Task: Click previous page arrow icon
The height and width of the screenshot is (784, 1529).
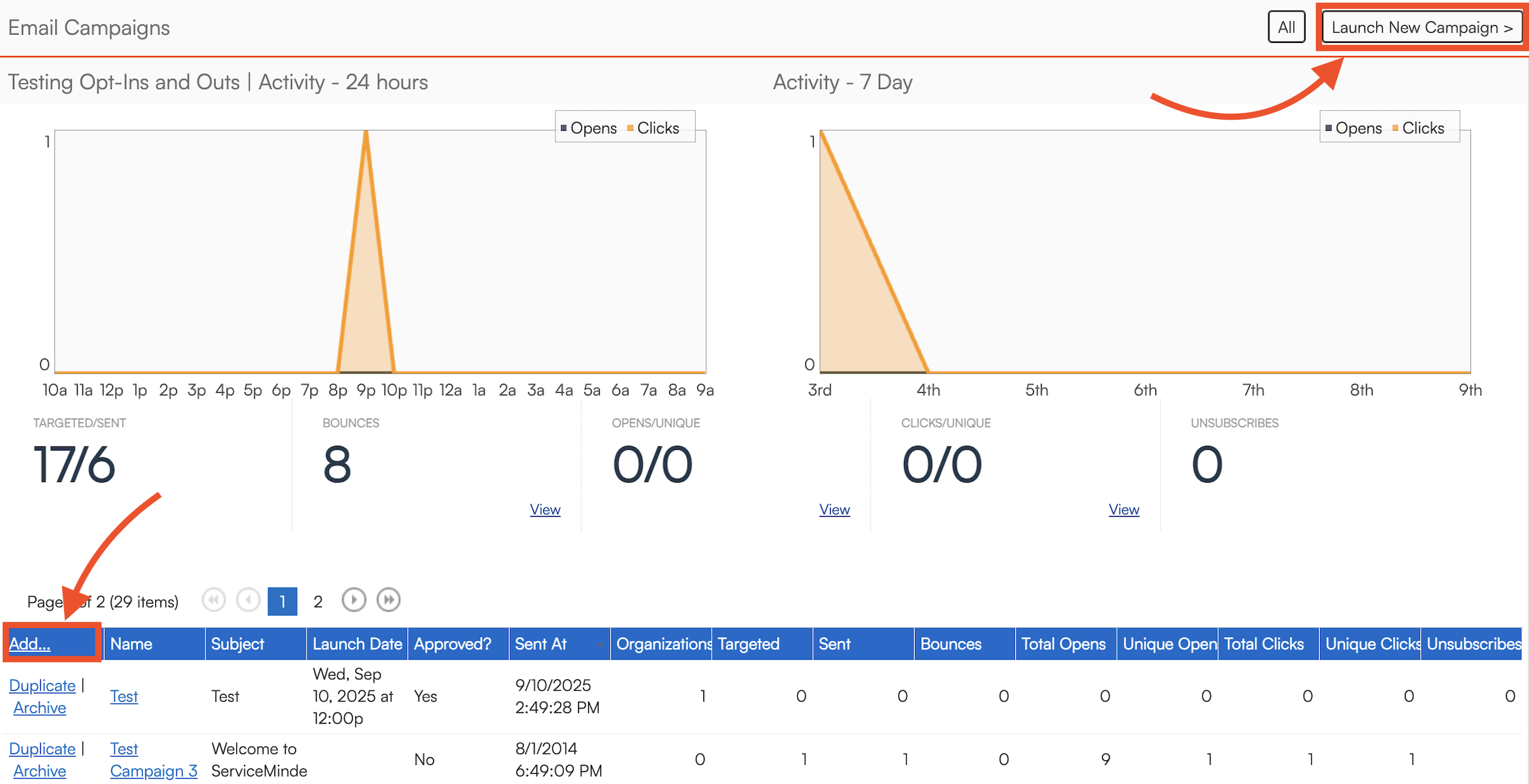Action: (x=248, y=600)
